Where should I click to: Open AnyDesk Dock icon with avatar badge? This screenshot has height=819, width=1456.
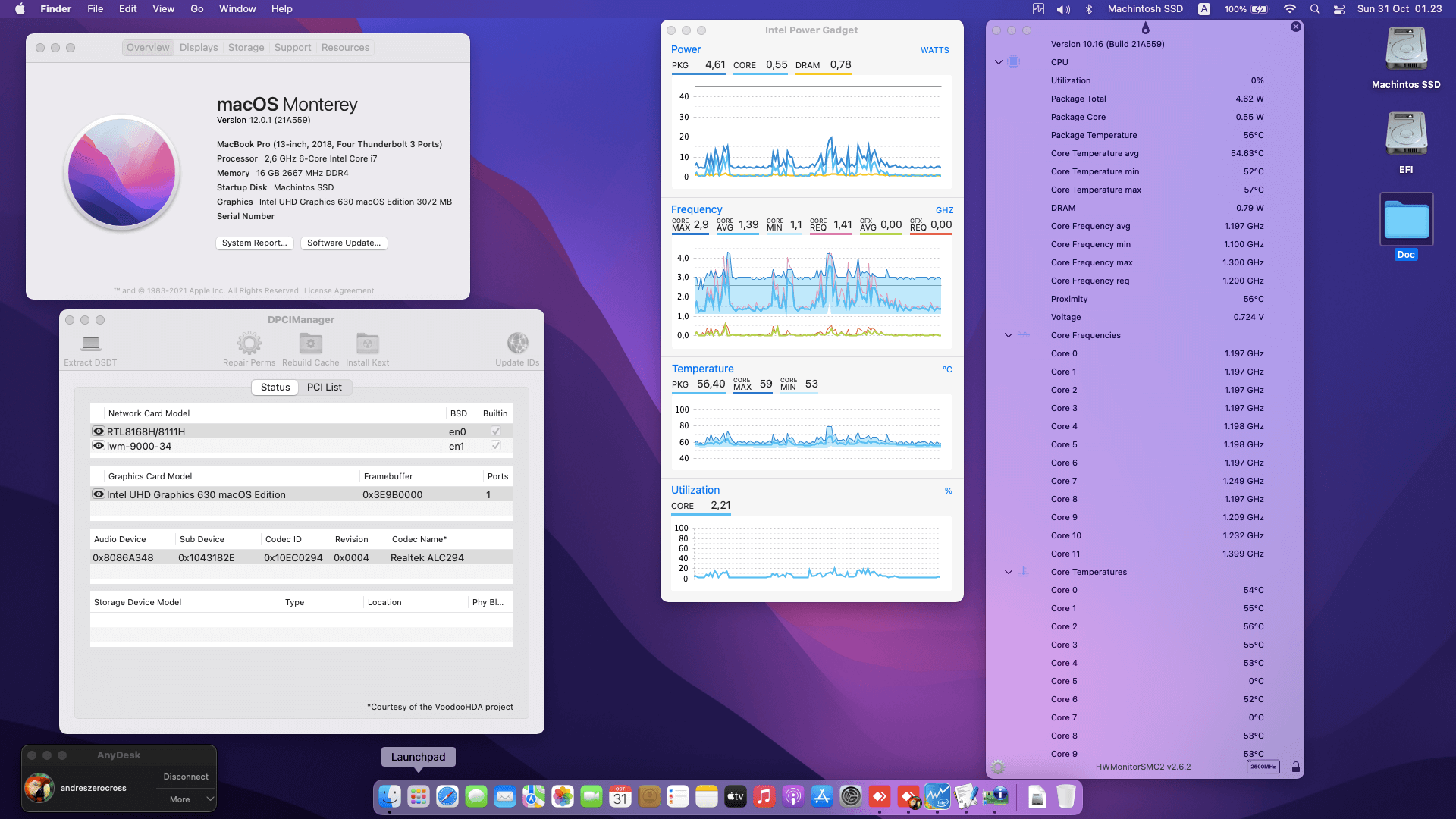click(908, 796)
